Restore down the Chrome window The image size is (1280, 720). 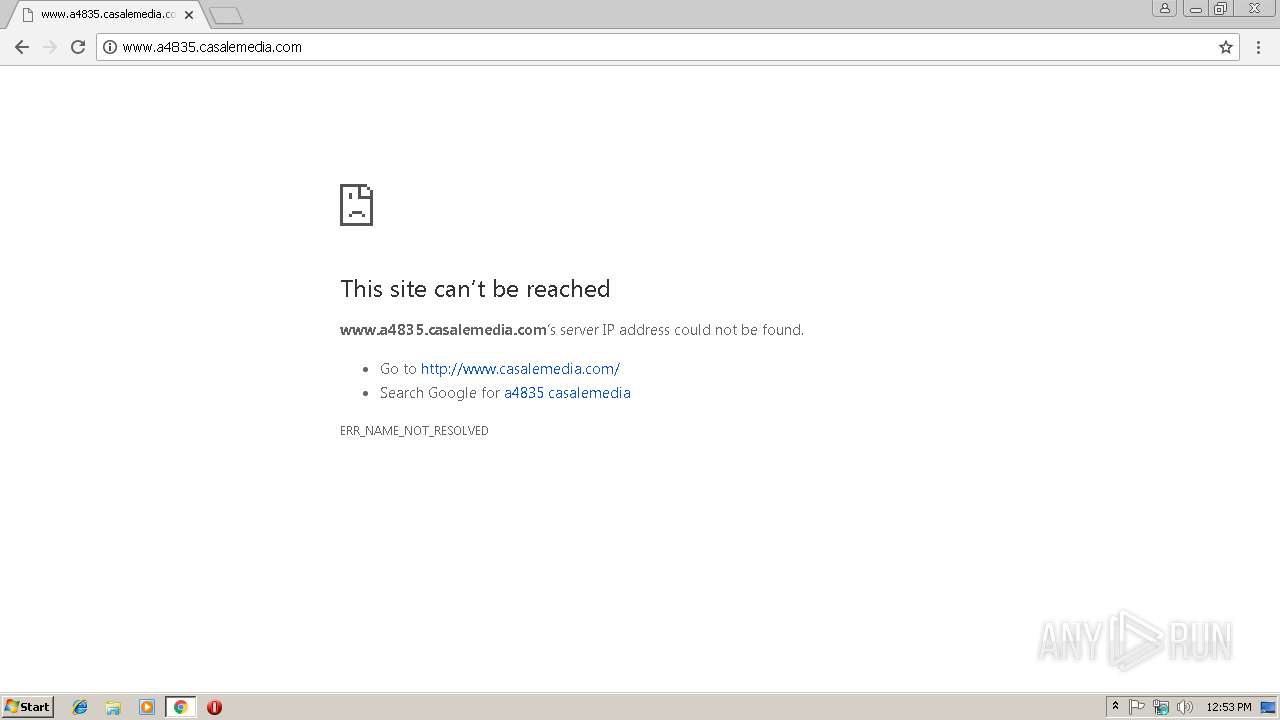(x=1221, y=8)
